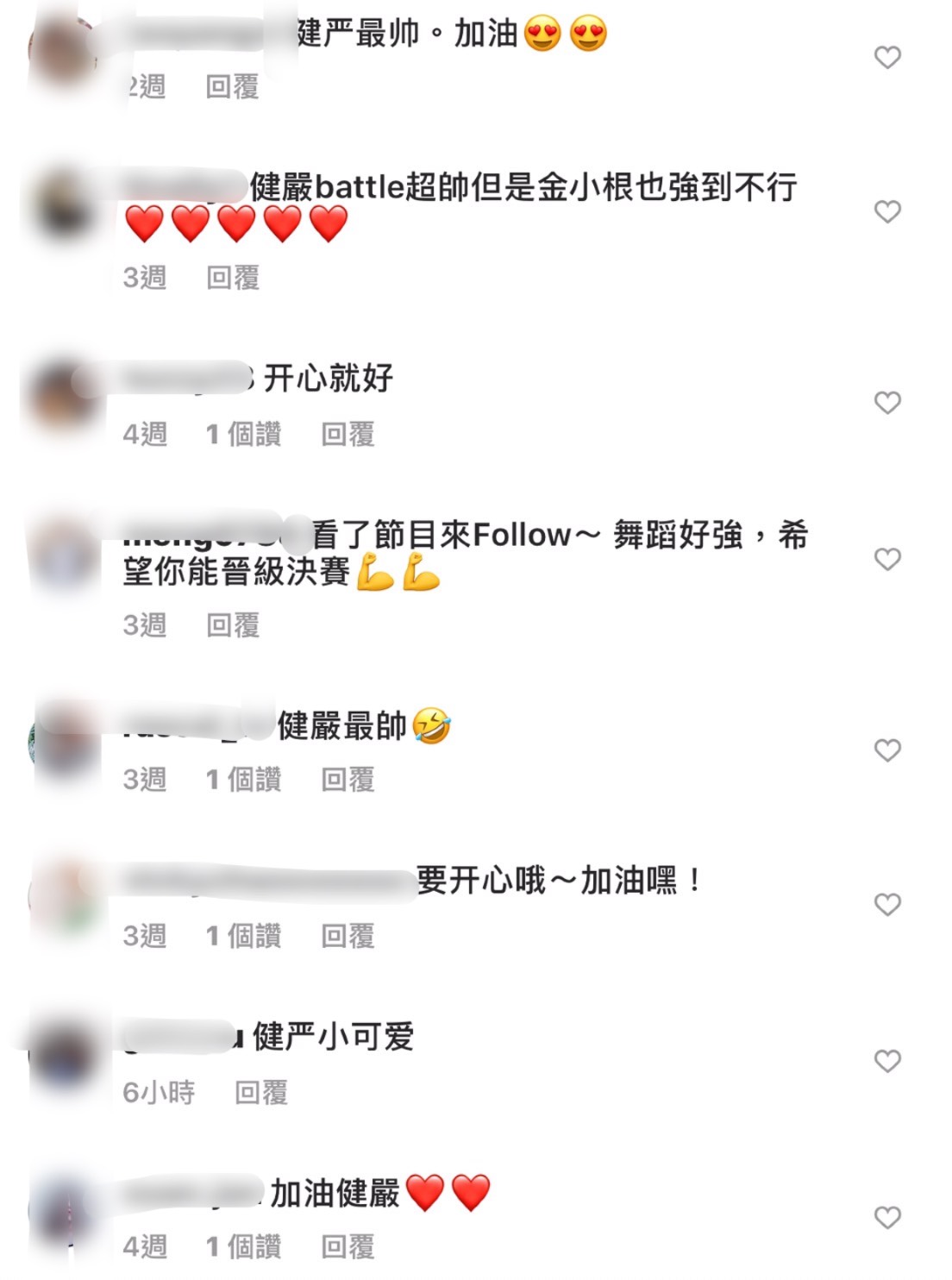Reply to the '健严小可爱' comment
The image size is (952, 1280).
261,1093
